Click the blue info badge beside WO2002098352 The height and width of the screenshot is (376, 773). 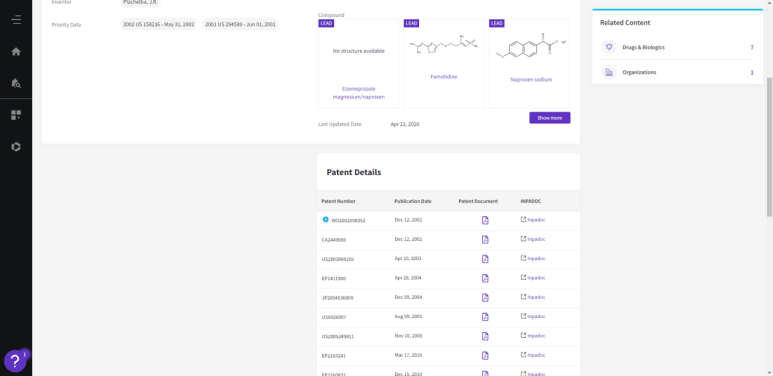point(325,219)
